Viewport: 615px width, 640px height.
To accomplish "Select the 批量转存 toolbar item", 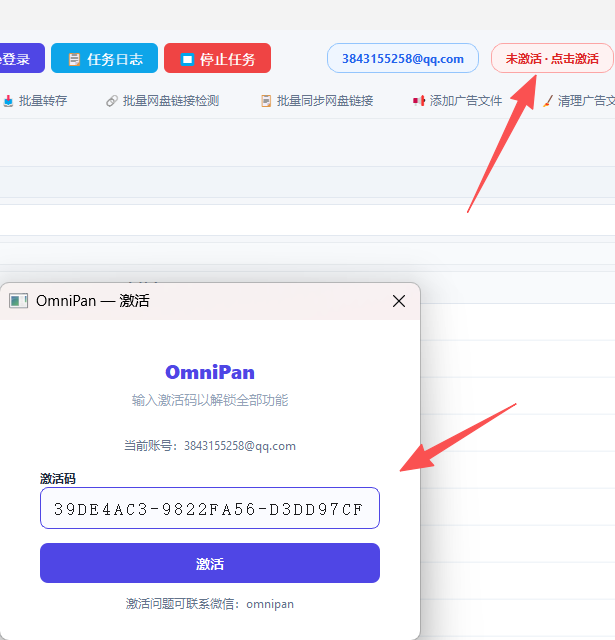I will (x=35, y=100).
